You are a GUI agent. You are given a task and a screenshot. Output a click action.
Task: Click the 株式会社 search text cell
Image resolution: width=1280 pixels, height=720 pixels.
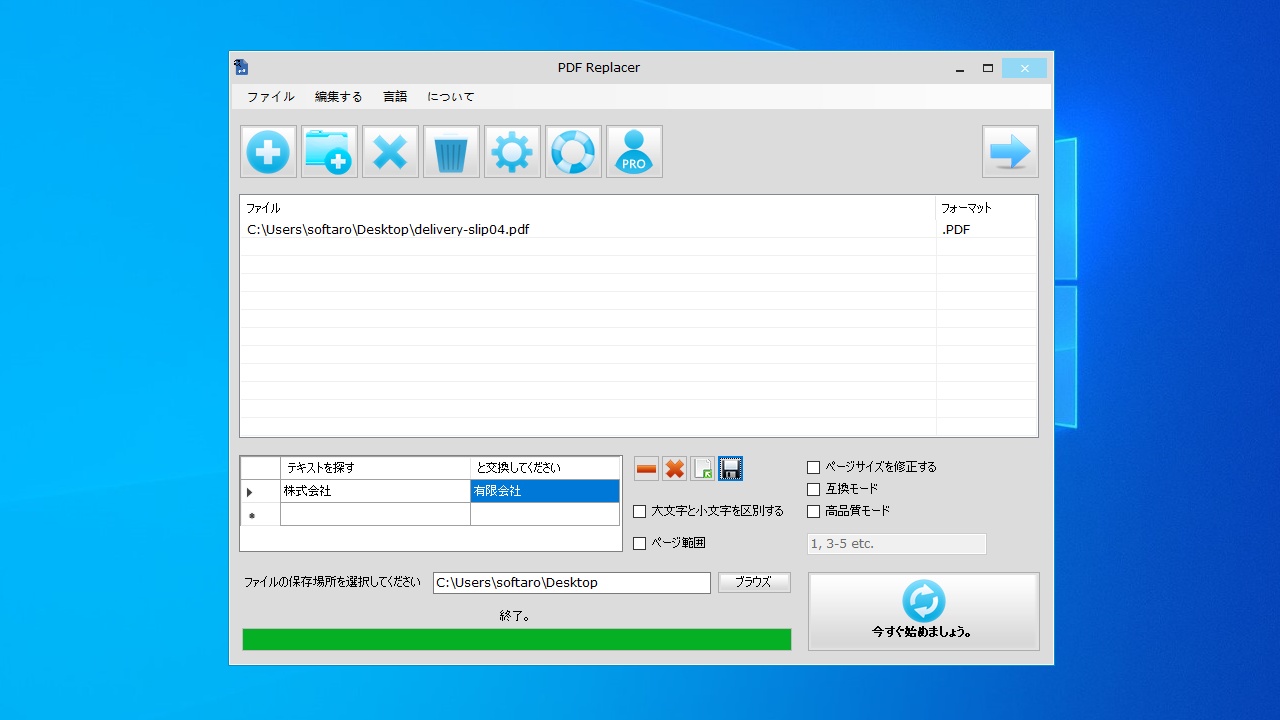click(375, 491)
